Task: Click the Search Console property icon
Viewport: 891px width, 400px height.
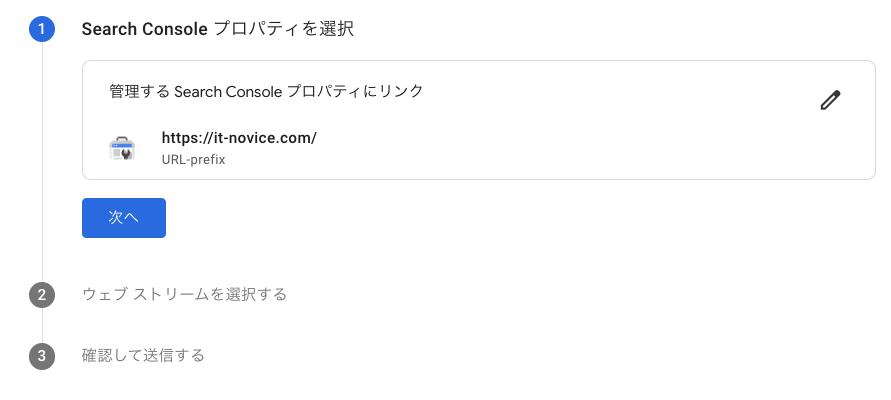Action: click(122, 148)
